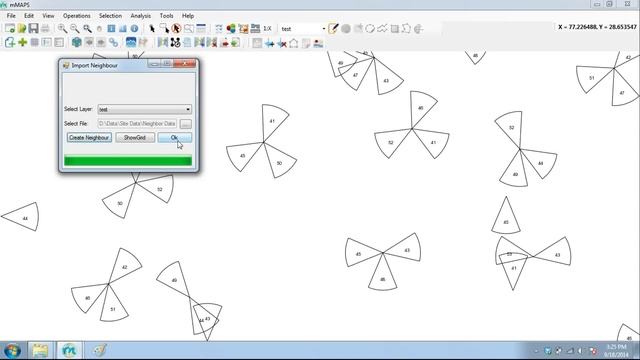Click the open folder toolbar icon
Viewport: 640px width, 360px height.
22,28
